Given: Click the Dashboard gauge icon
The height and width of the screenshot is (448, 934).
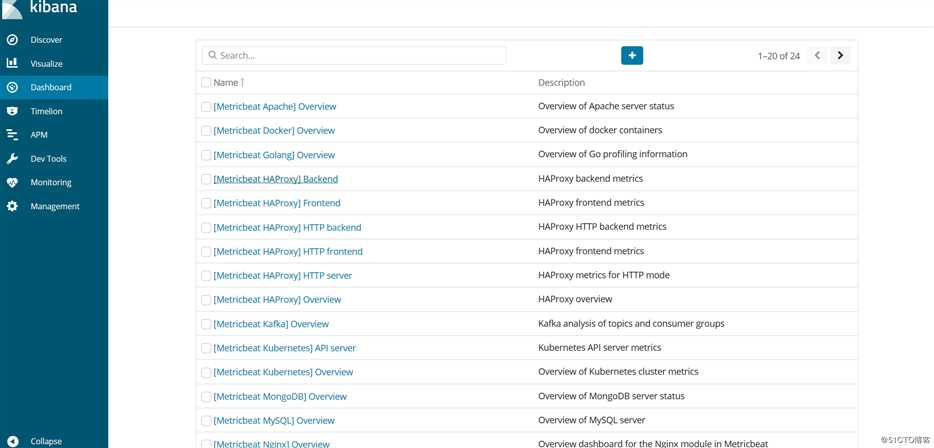Looking at the screenshot, I should [12, 87].
